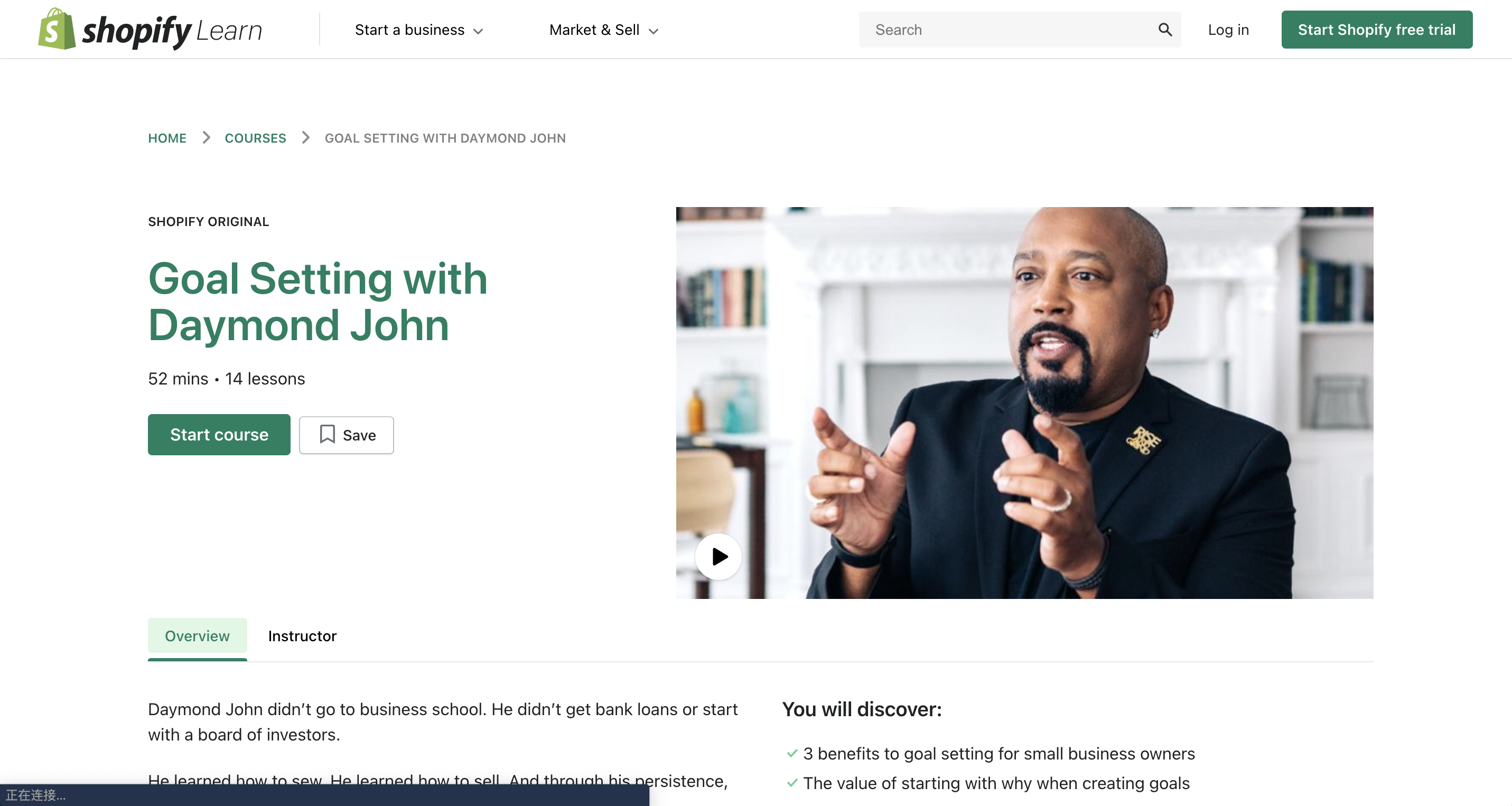1512x806 pixels.
Task: Click the Start course button
Action: pyautogui.click(x=219, y=435)
